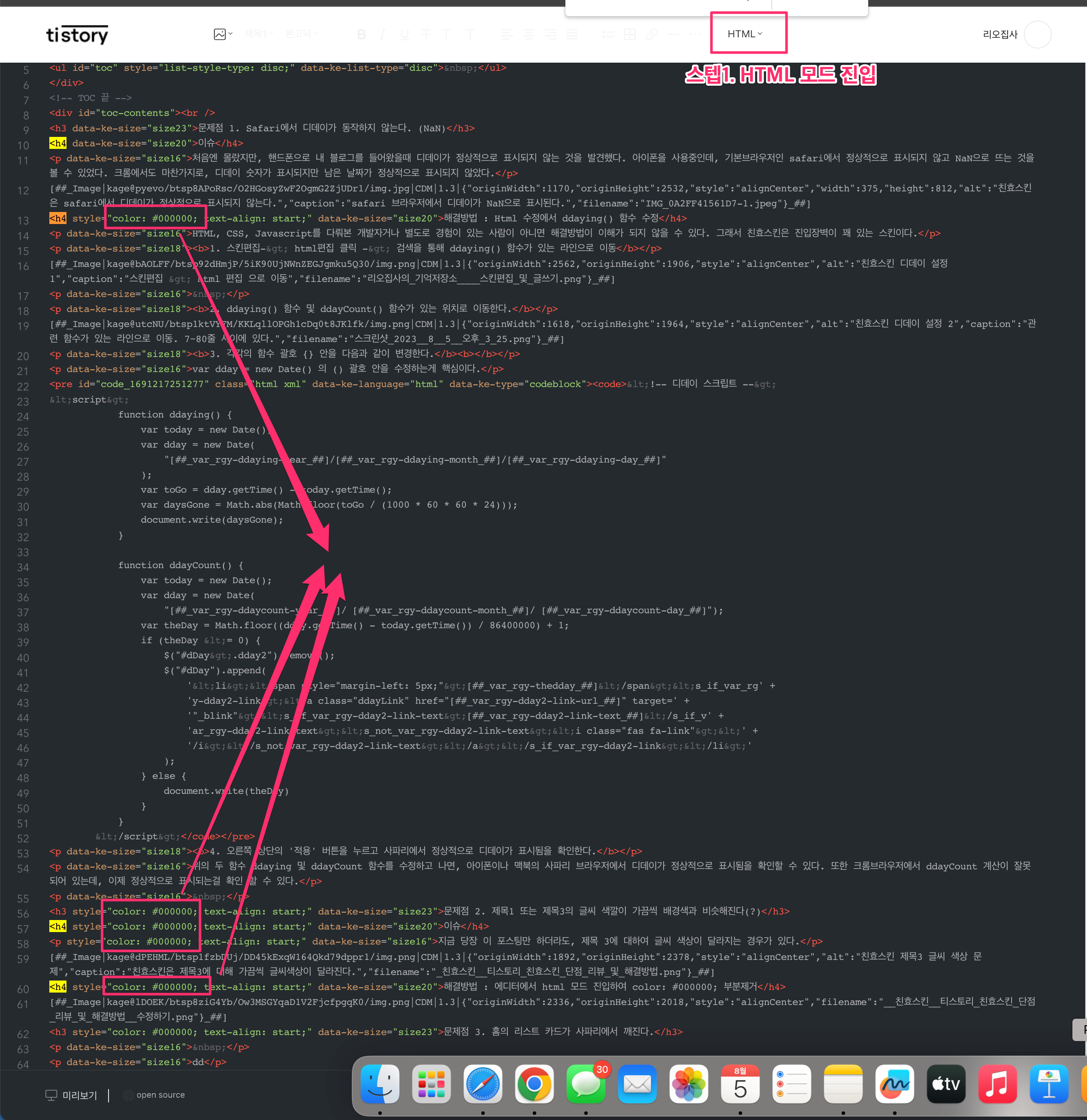Image resolution: width=1087 pixels, height=1120 pixels.
Task: Expand the HTML mode dropdown
Action: click(x=744, y=34)
